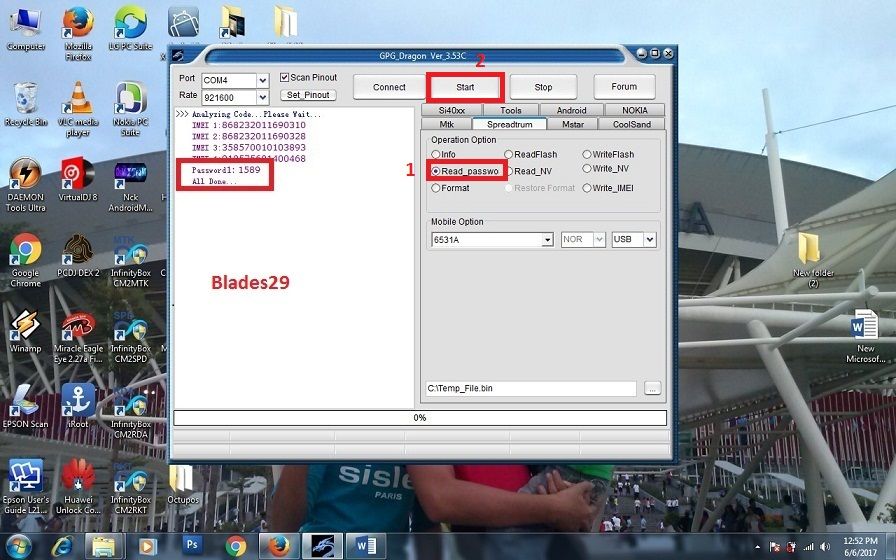896x560 pixels.
Task: Toggle the Scan Pinout checkbox
Action: click(285, 78)
